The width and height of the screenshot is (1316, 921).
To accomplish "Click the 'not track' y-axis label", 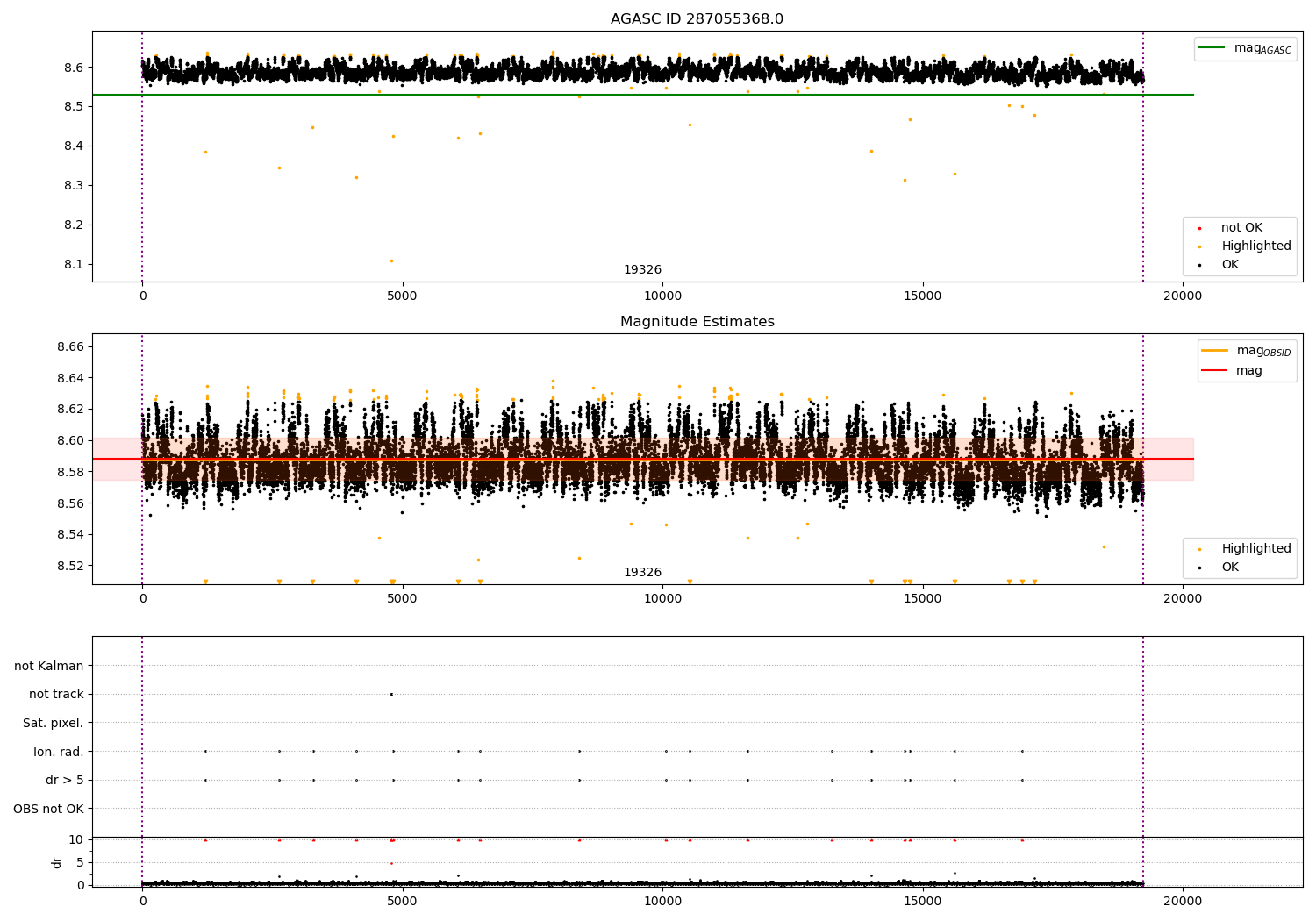I will (56, 694).
